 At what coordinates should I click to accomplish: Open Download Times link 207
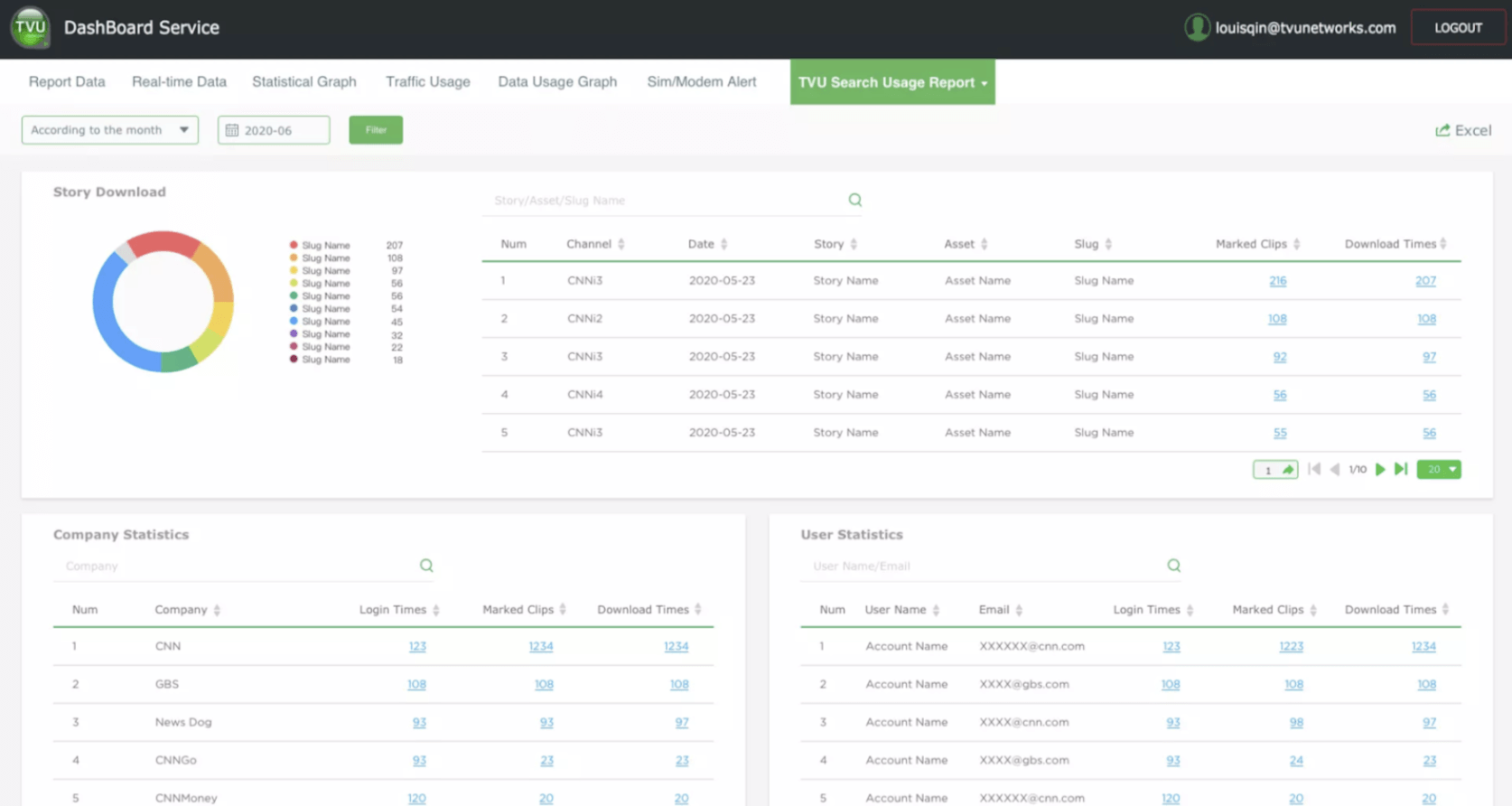(1425, 281)
